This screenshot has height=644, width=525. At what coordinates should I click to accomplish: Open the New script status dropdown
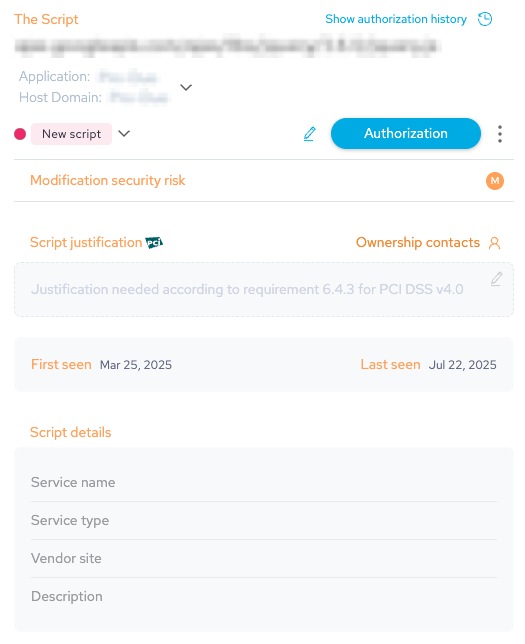[124, 133]
